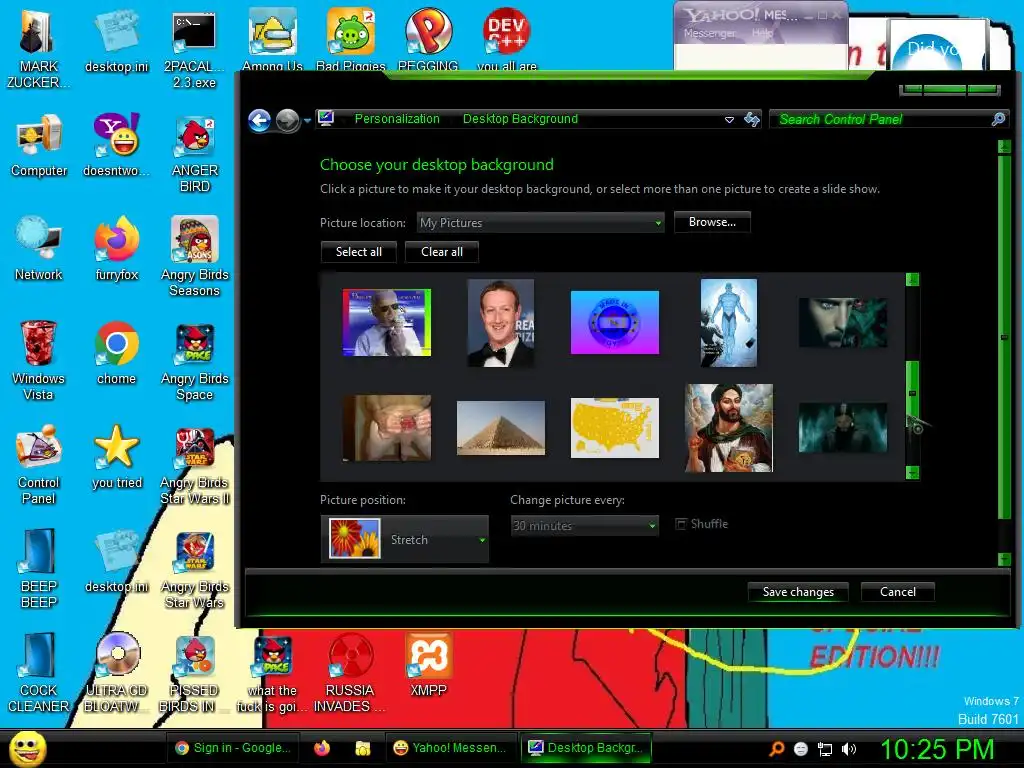The height and width of the screenshot is (768, 1024).
Task: Click the picture list scrollbar thumb
Action: pyautogui.click(x=912, y=394)
